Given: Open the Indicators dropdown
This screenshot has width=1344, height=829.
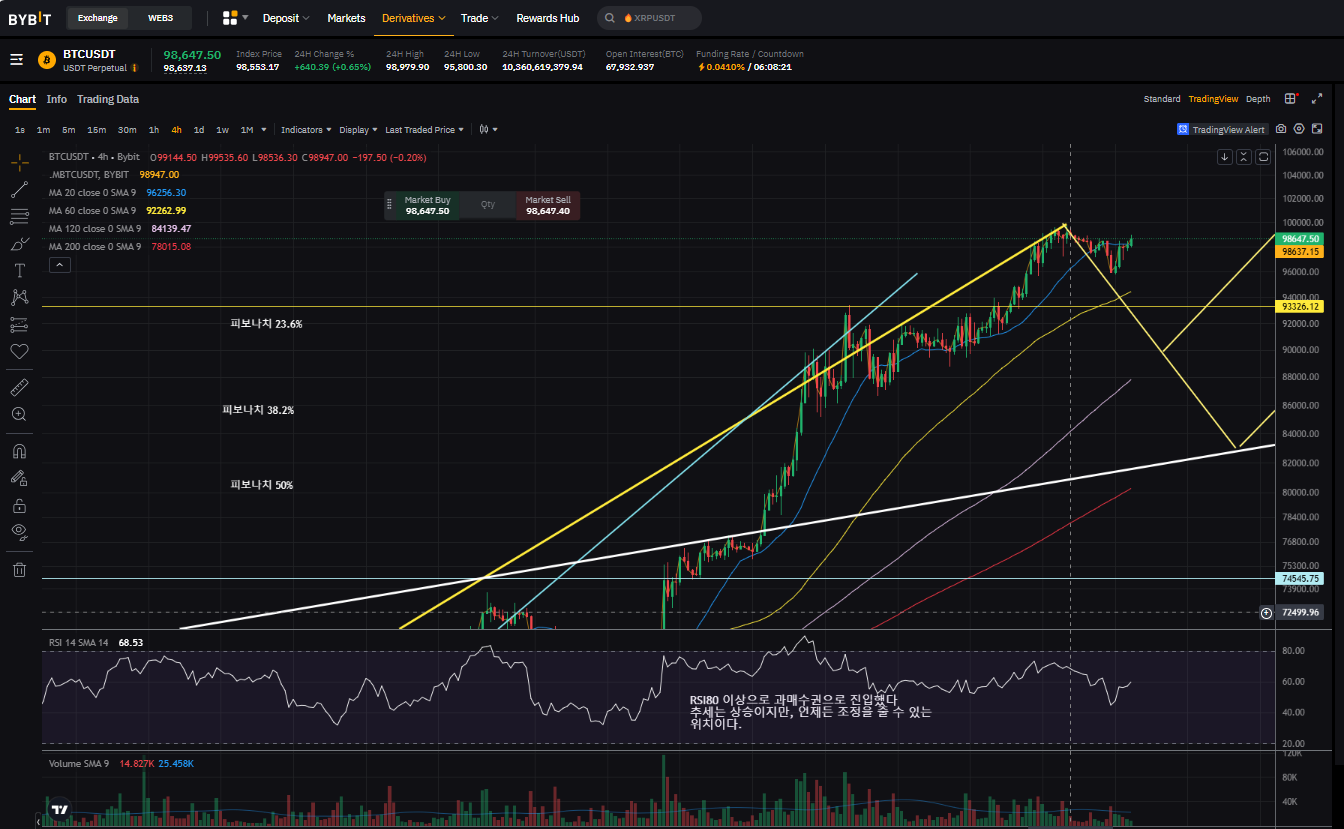Looking at the screenshot, I should [305, 130].
